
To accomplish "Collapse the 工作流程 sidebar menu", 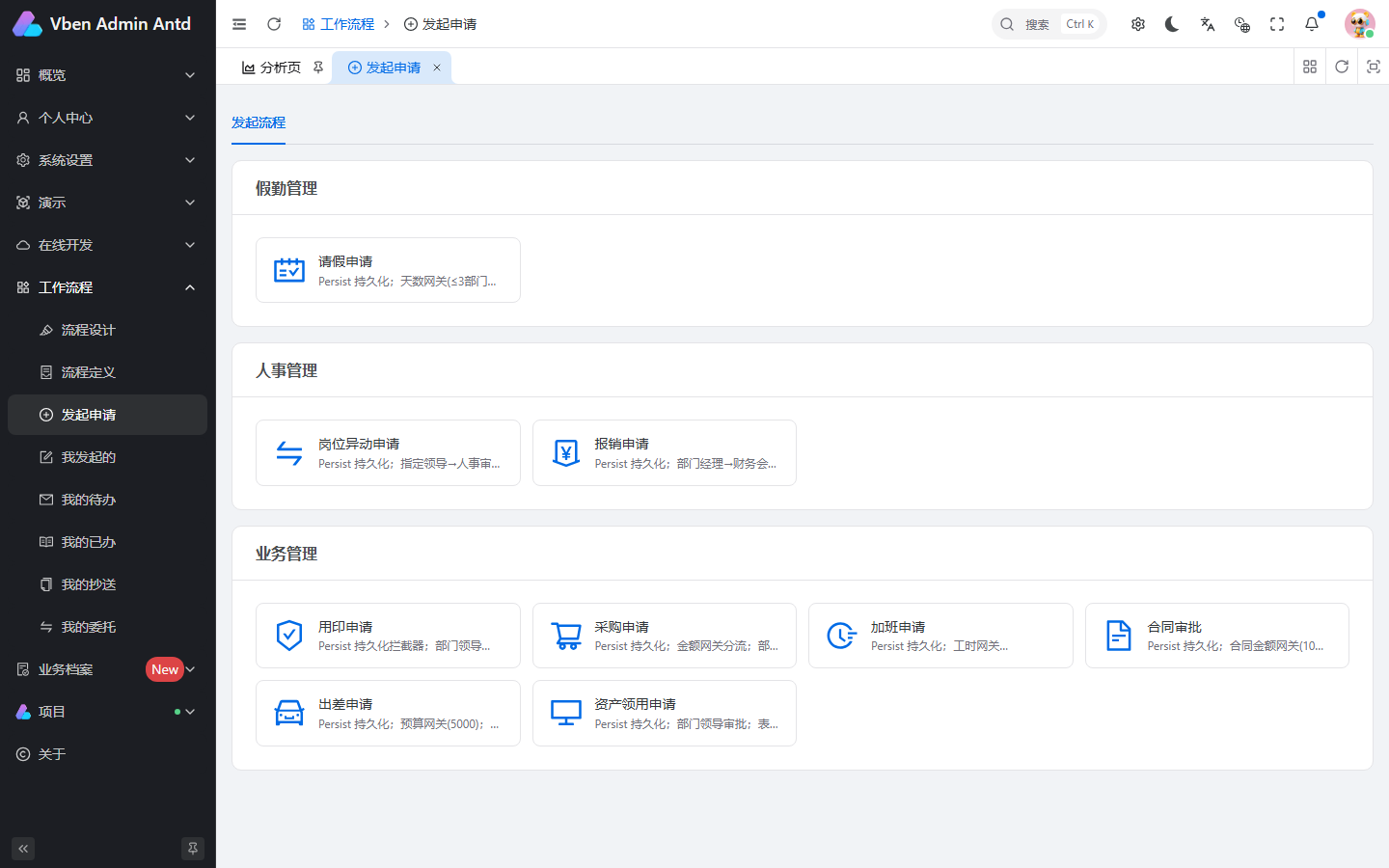I will tap(107, 287).
